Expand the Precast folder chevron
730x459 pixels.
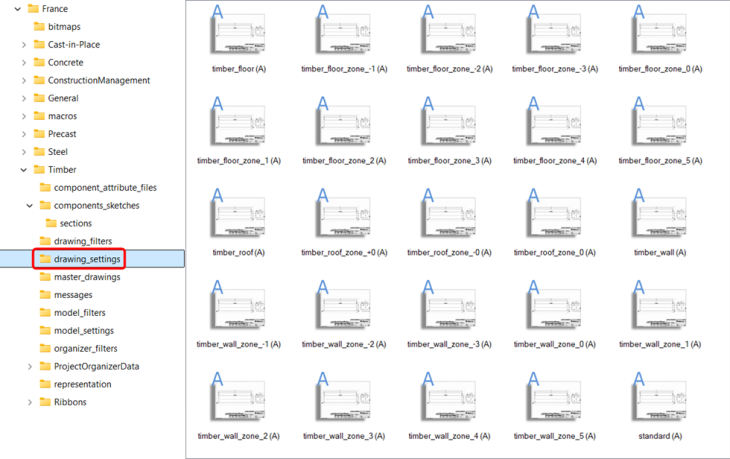(24, 134)
